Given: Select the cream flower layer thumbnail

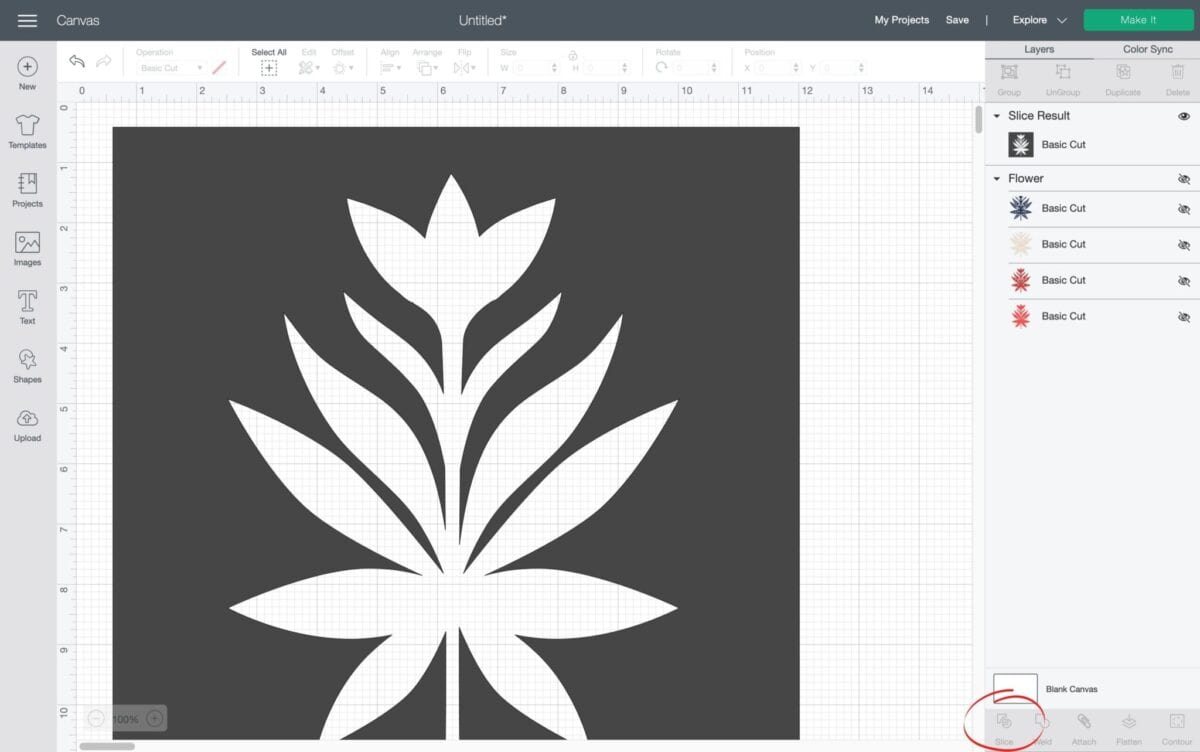Looking at the screenshot, I should click(x=1020, y=244).
